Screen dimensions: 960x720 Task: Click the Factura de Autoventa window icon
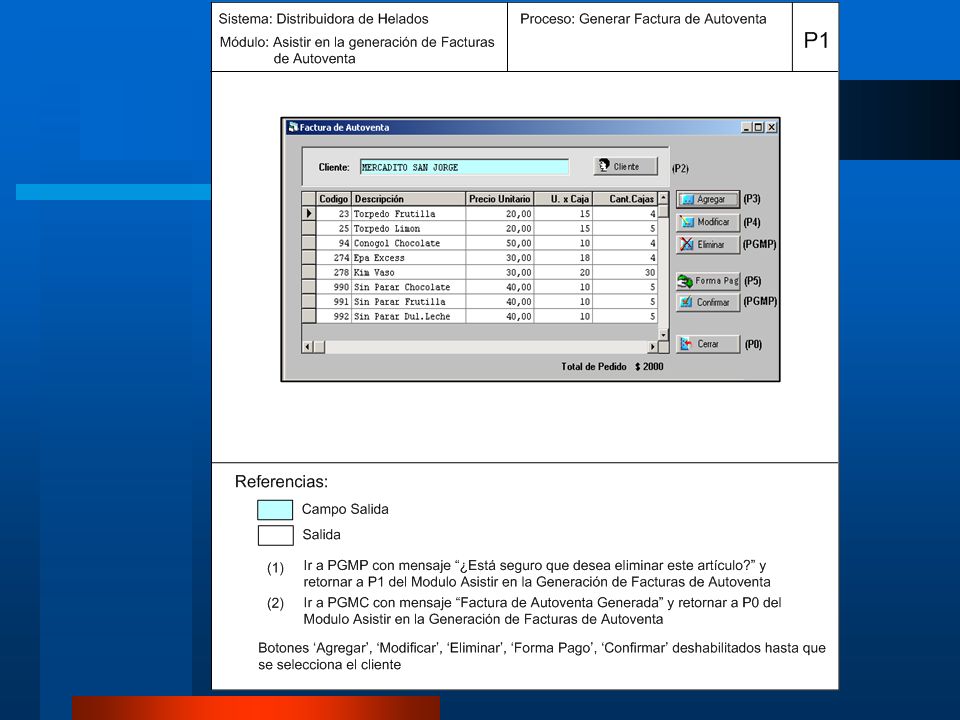click(293, 127)
